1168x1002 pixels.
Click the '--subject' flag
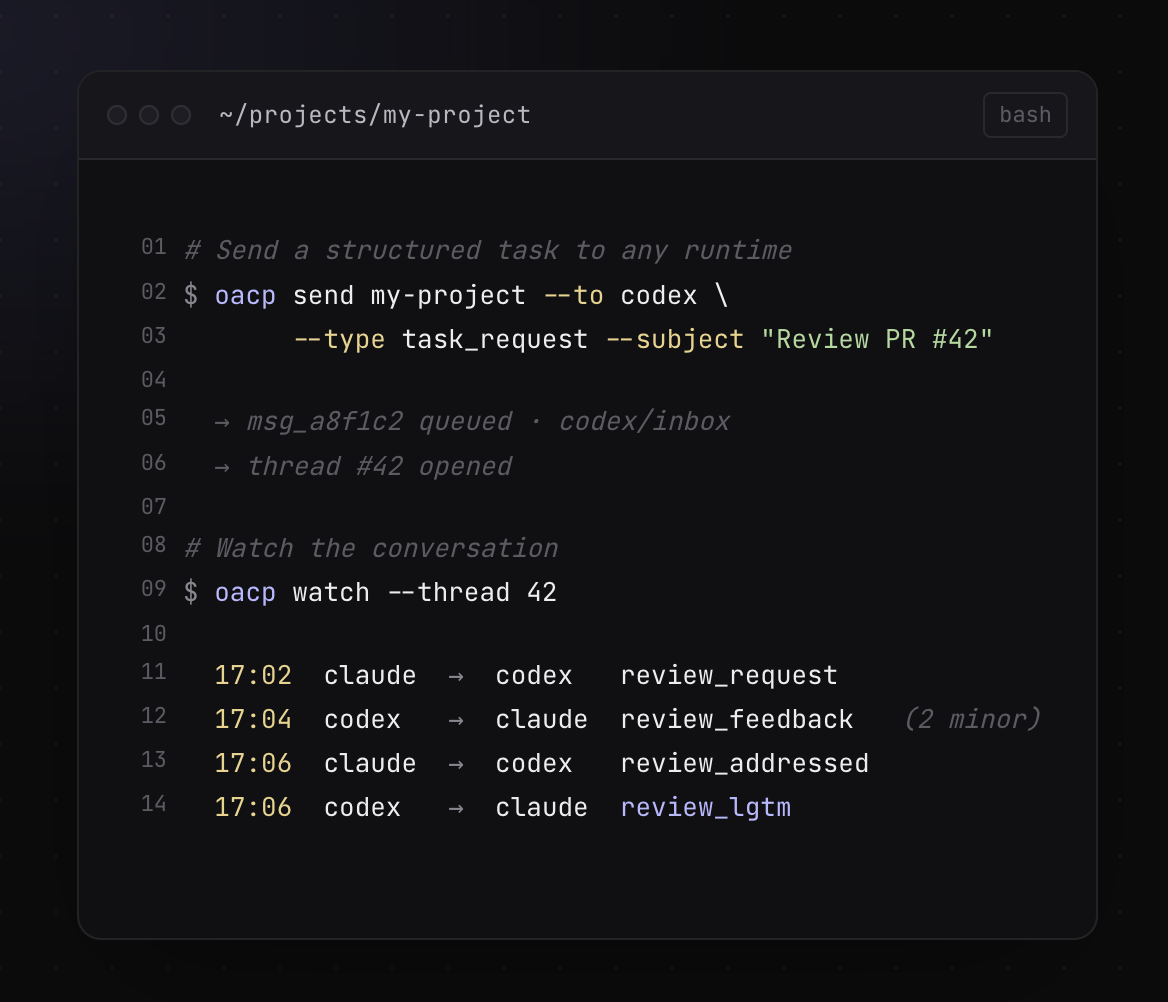click(675, 340)
